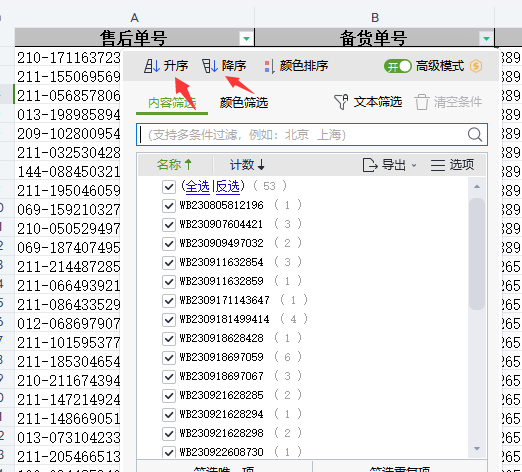Select cell 211-101595377

tap(68, 343)
